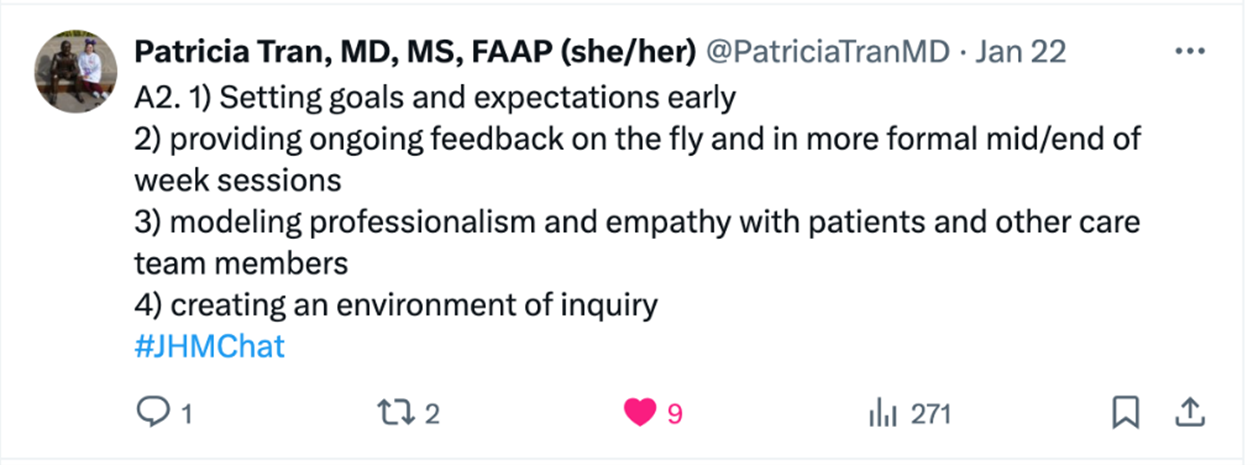Click the share upload arrow icon
Screen dimensions: 1258x465
(x=1189, y=413)
